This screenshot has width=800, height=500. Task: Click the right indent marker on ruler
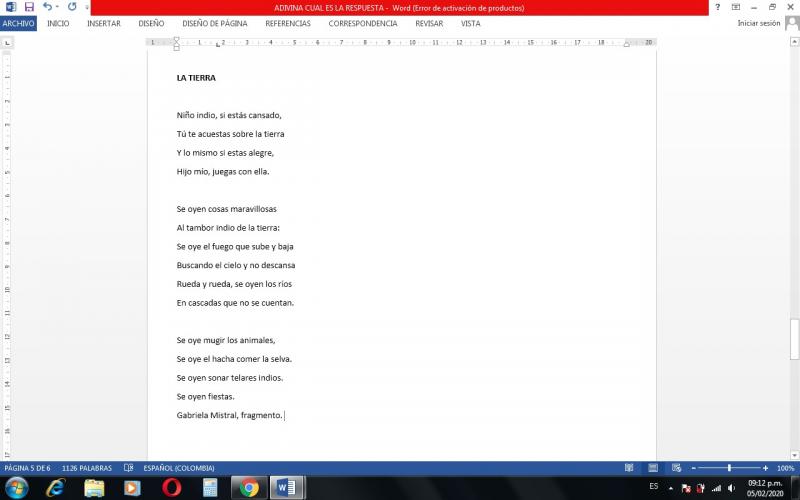coord(627,44)
